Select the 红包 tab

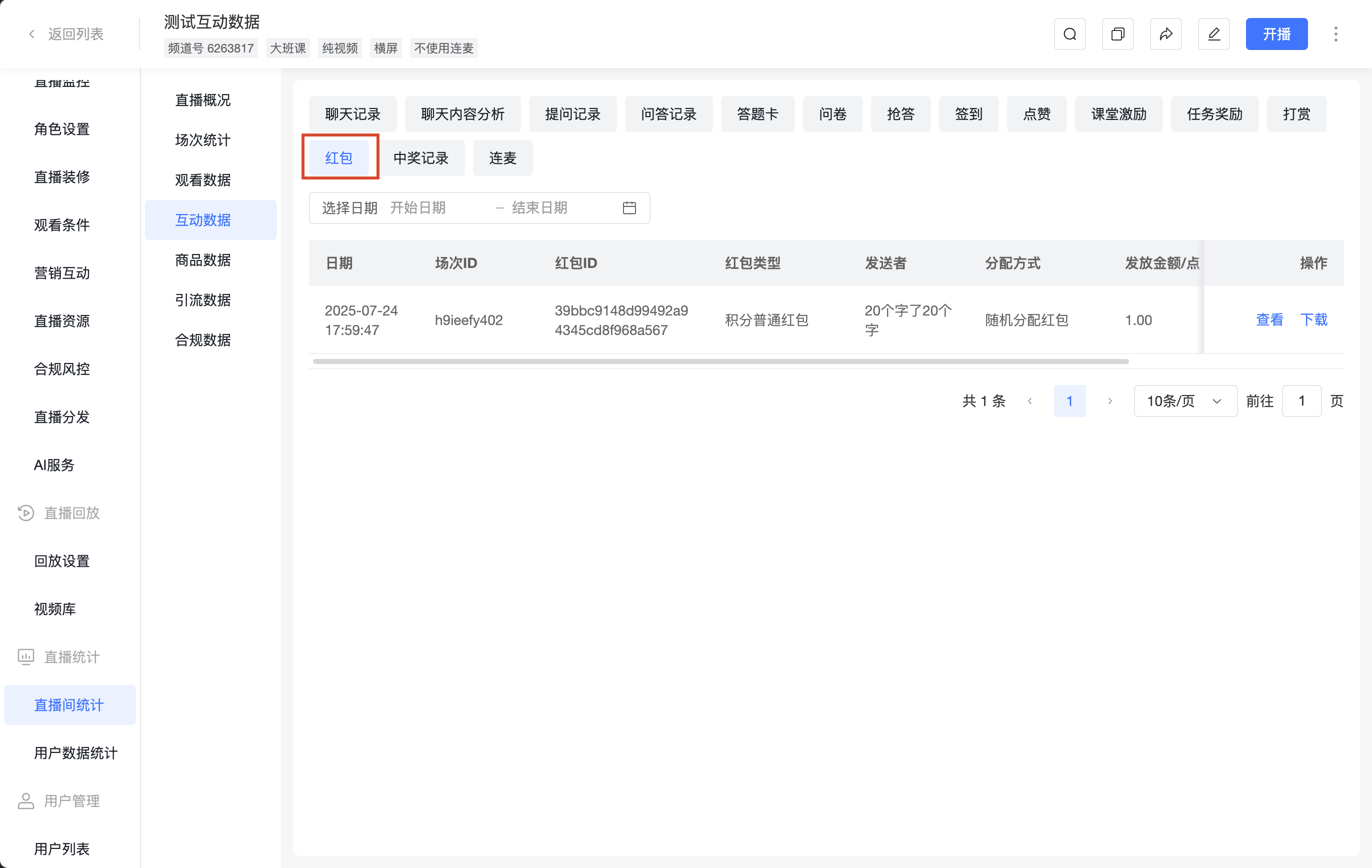tap(339, 158)
